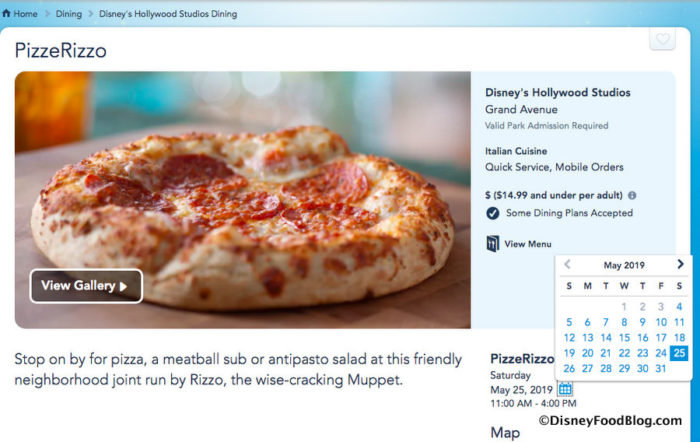
Task: Click the View Gallery button
Action: tap(86, 286)
